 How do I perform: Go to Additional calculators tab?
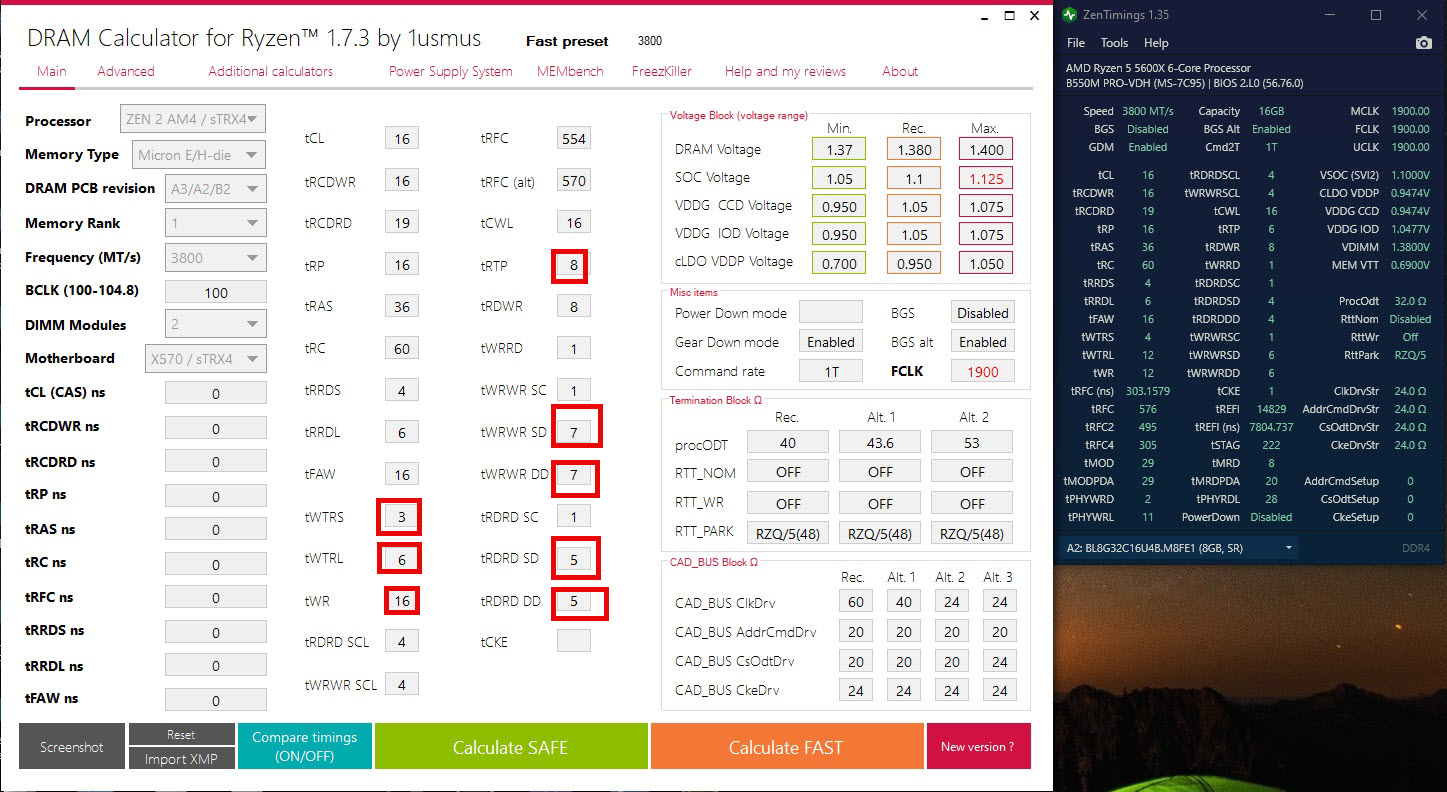[x=271, y=71]
